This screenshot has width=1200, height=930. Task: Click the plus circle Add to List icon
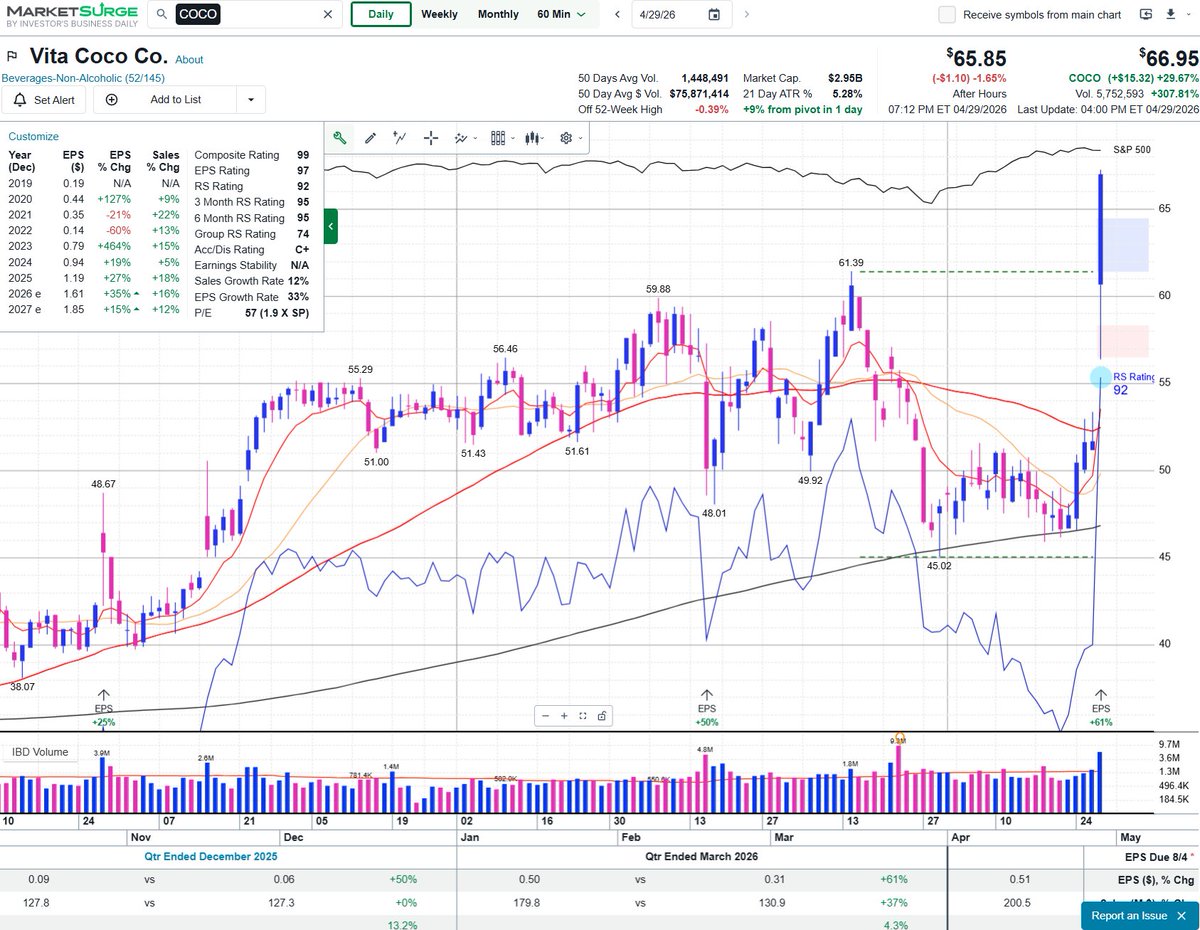tap(111, 100)
